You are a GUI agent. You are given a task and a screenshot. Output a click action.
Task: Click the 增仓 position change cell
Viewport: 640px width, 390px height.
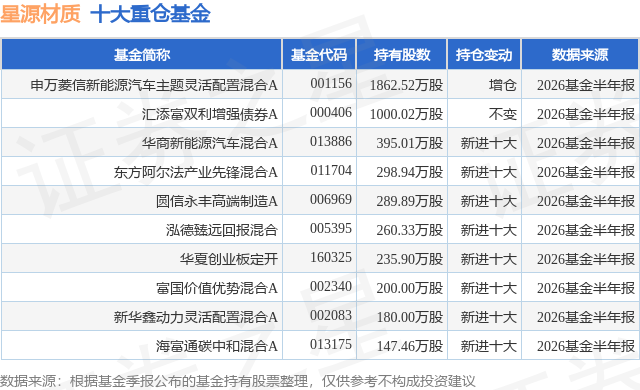pyautogui.click(x=502, y=85)
